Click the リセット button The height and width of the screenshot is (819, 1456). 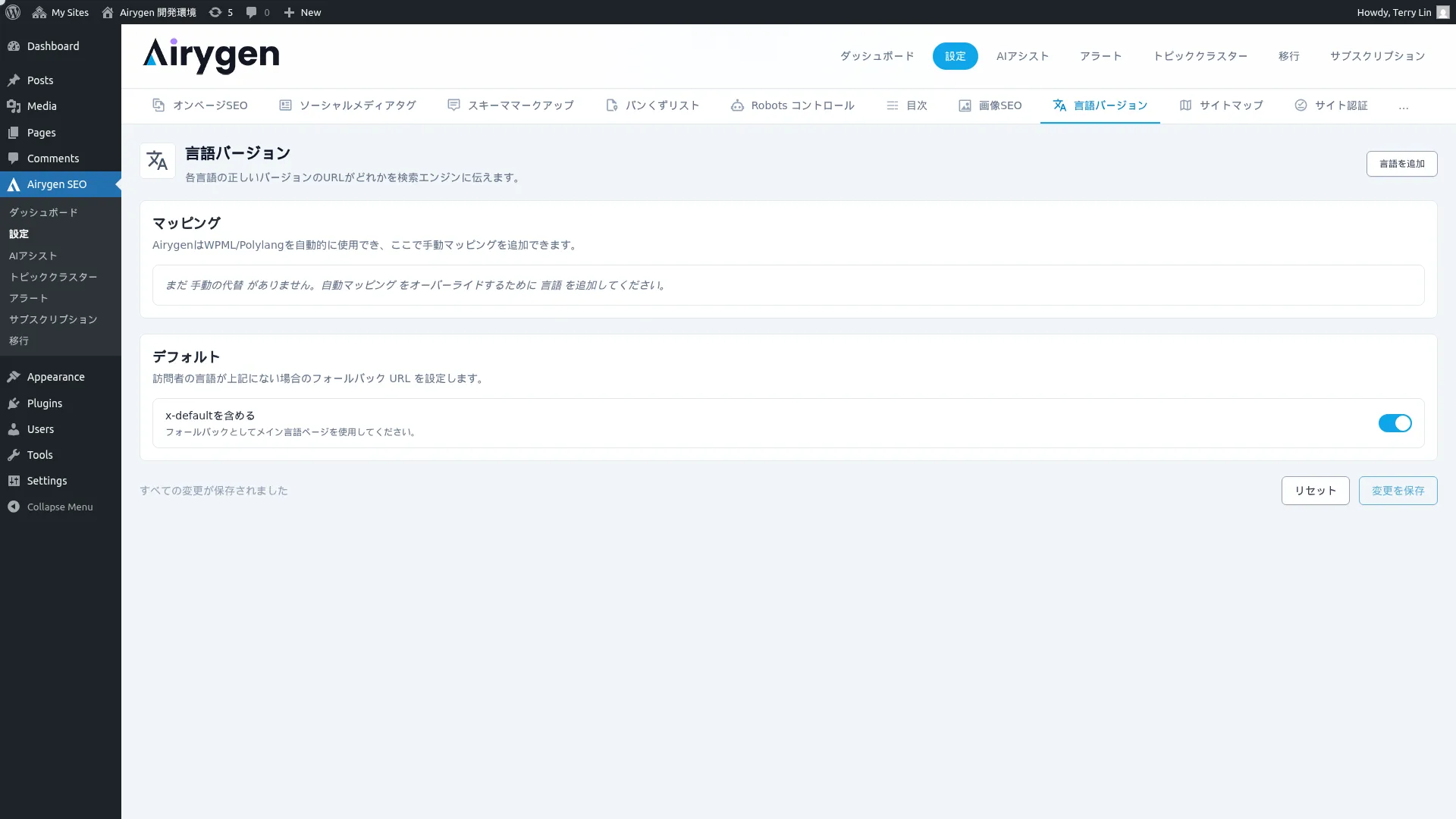click(x=1315, y=491)
